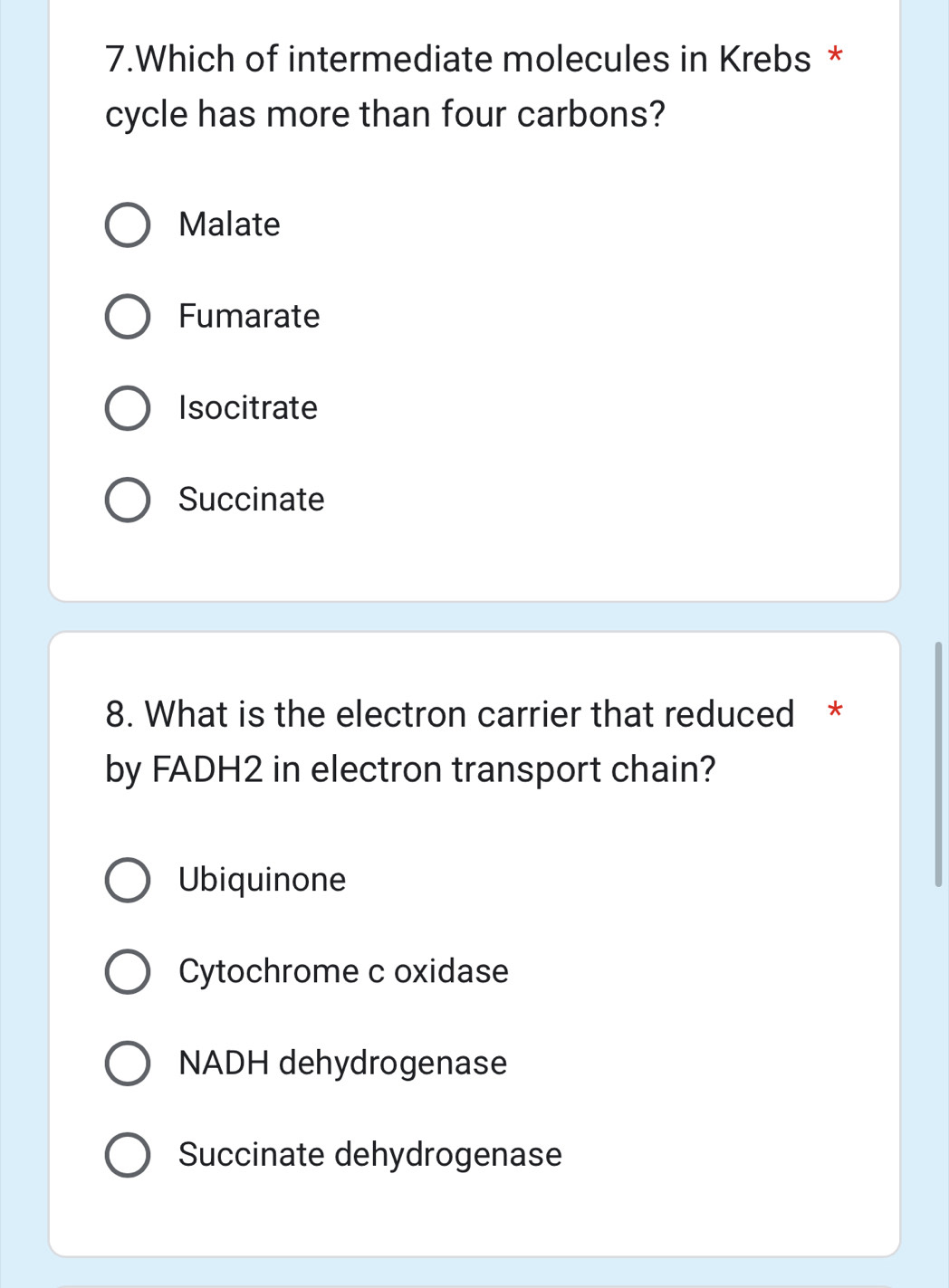Screen dimensions: 949x1288
Task: Click the Malate radio circle
Action: pyautogui.click(x=128, y=225)
